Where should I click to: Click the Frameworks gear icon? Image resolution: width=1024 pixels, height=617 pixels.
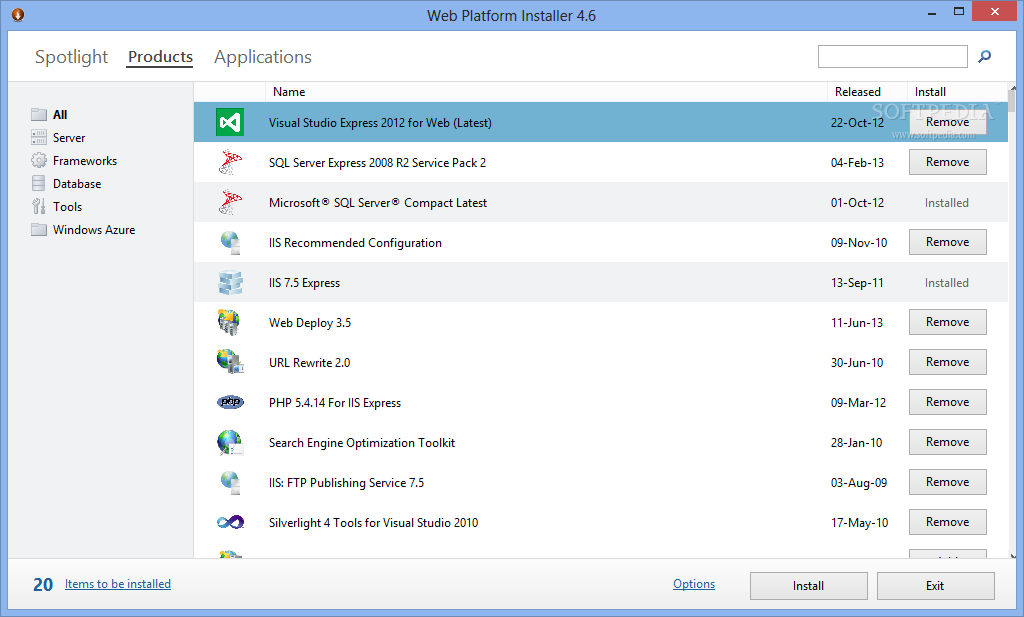(39, 160)
